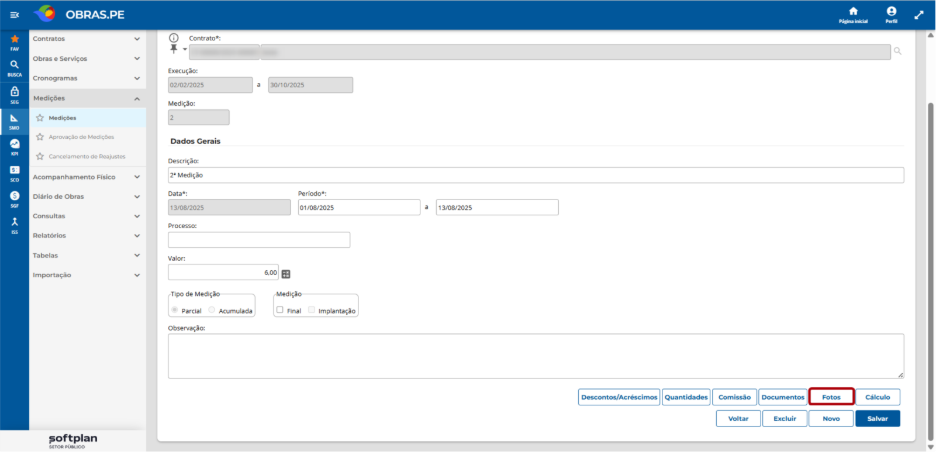This screenshot has height=453, width=936.
Task: Expand the Contratos menu section
Action: click(87, 39)
